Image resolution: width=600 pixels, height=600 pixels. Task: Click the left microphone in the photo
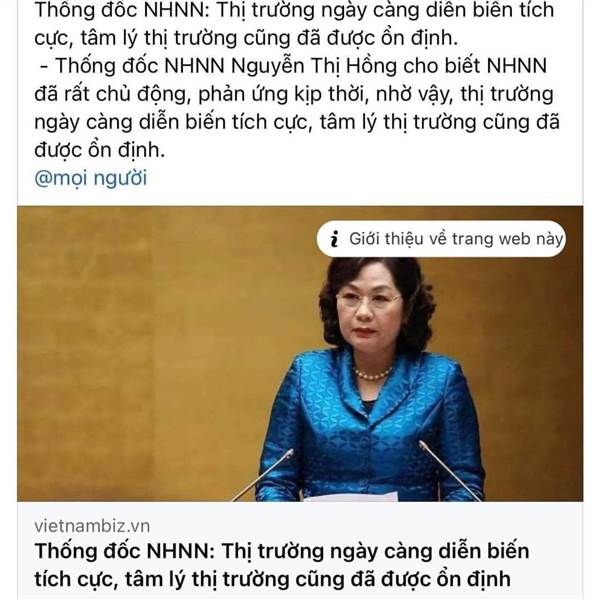pos(264,476)
